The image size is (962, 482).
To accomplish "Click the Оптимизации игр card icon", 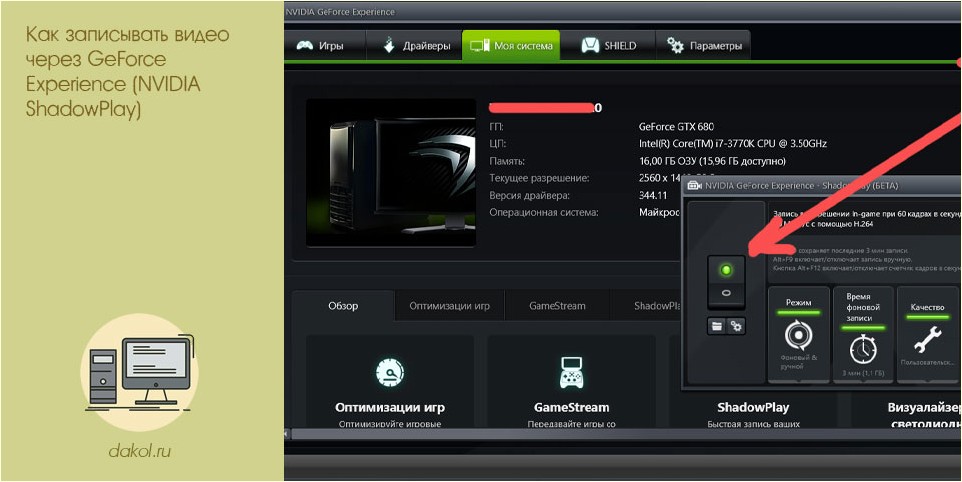I will (390, 372).
